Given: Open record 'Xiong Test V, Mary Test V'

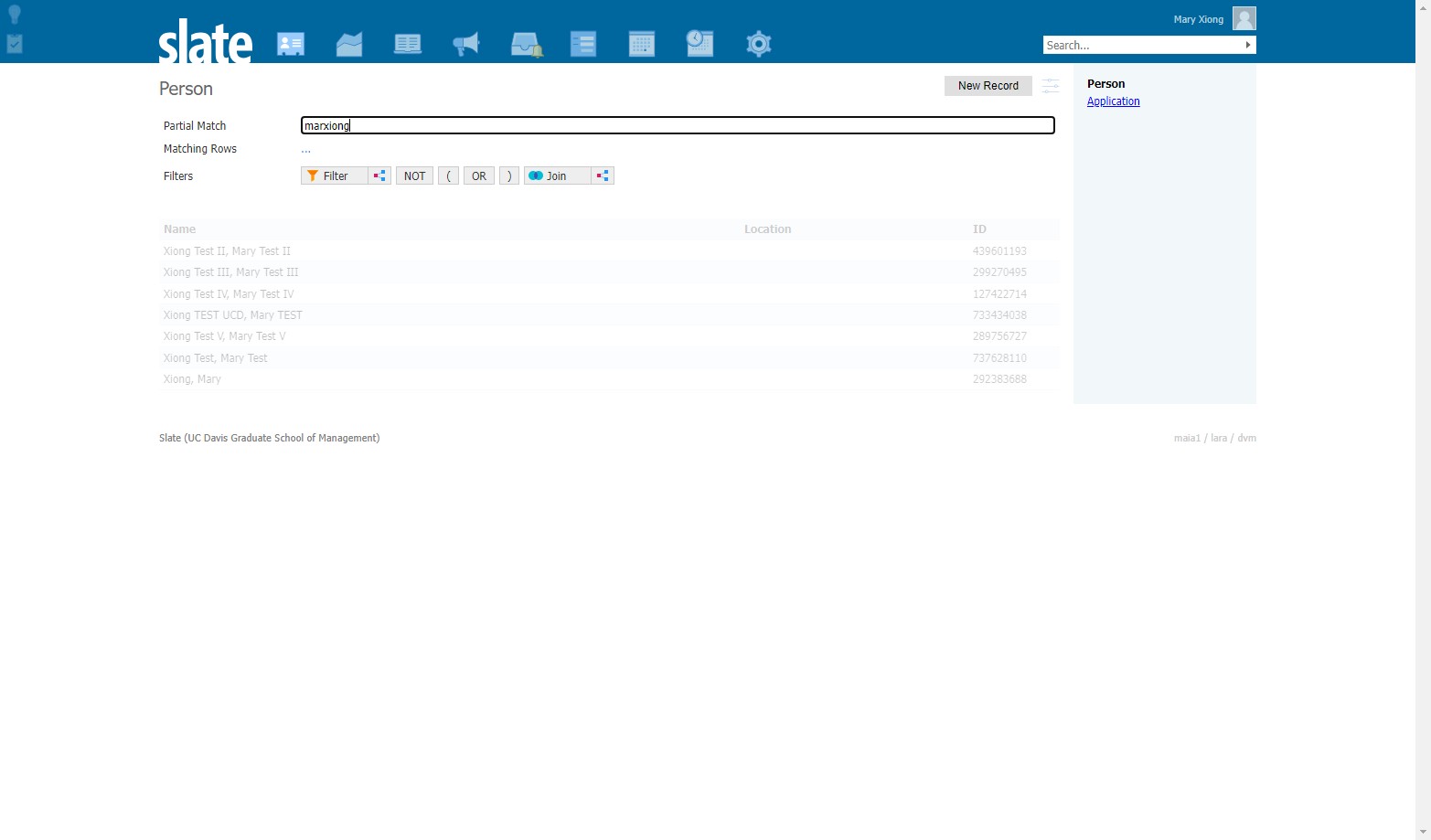Looking at the screenshot, I should [610, 336].
